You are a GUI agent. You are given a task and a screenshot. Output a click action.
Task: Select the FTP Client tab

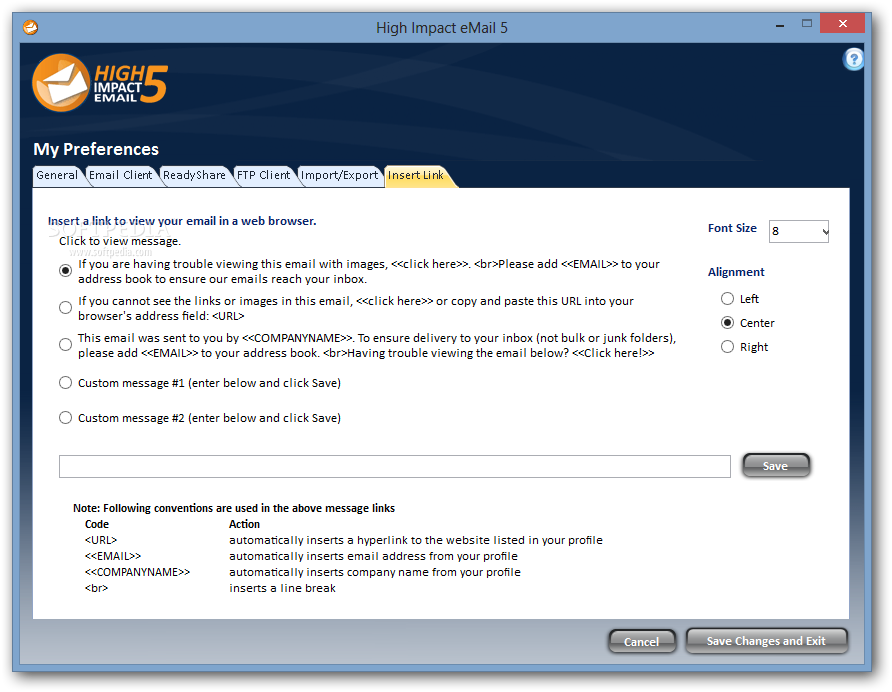(x=263, y=175)
